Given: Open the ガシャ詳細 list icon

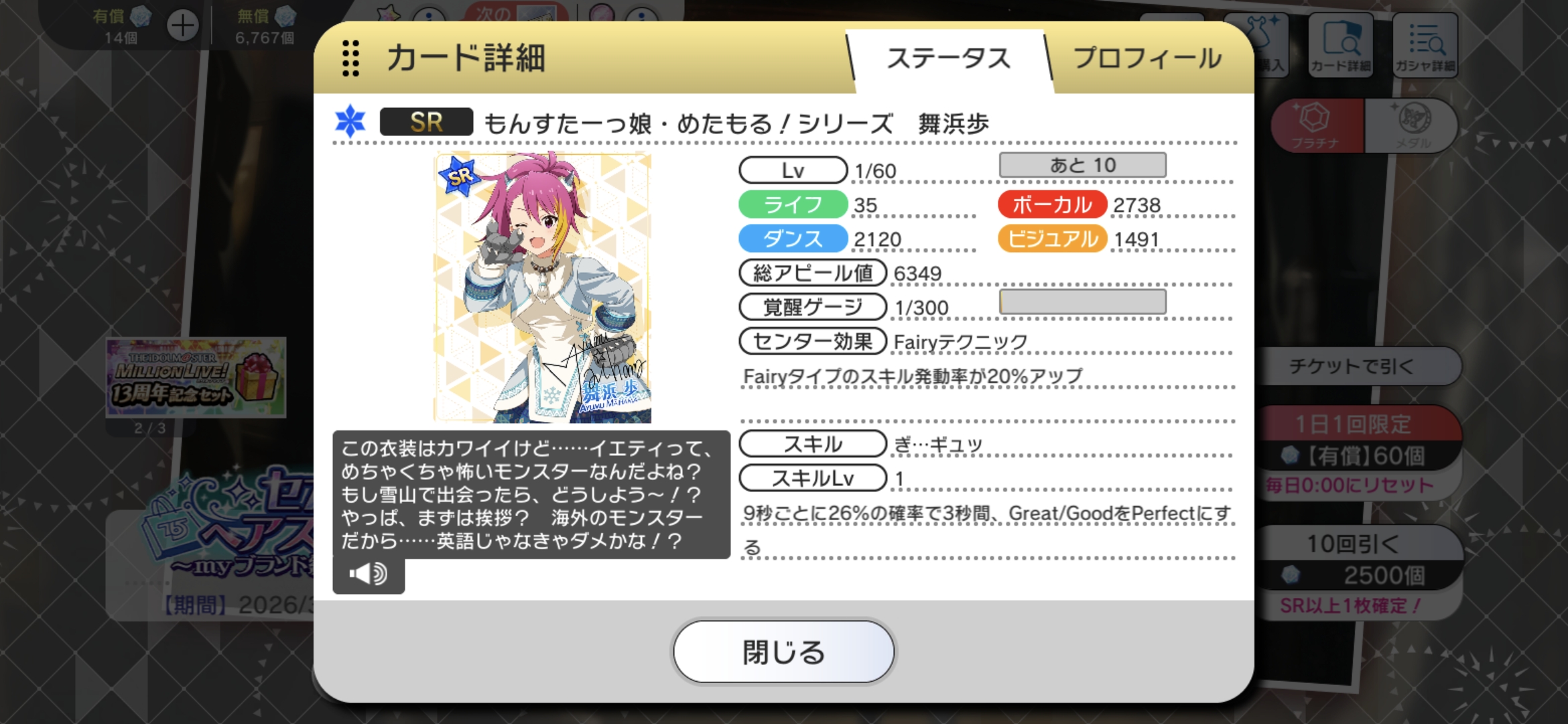Looking at the screenshot, I should click(1425, 45).
